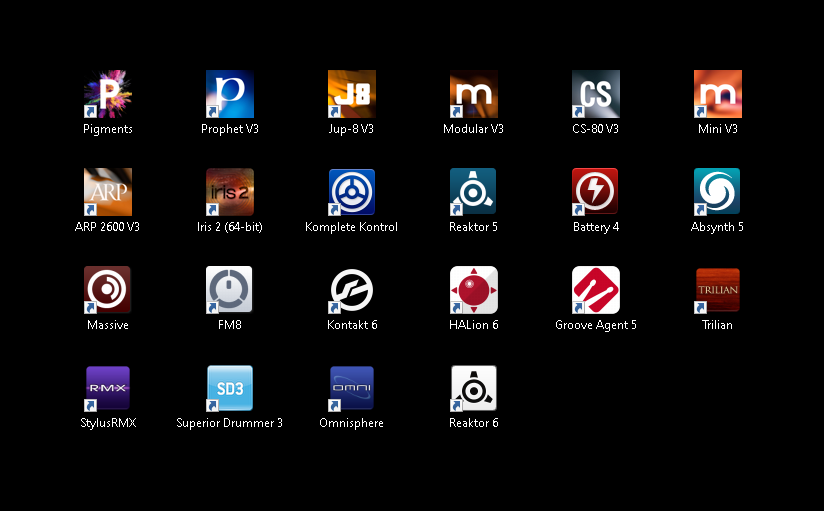824x511 pixels.
Task: Select the CS-80 V3 icon
Action: (x=595, y=94)
